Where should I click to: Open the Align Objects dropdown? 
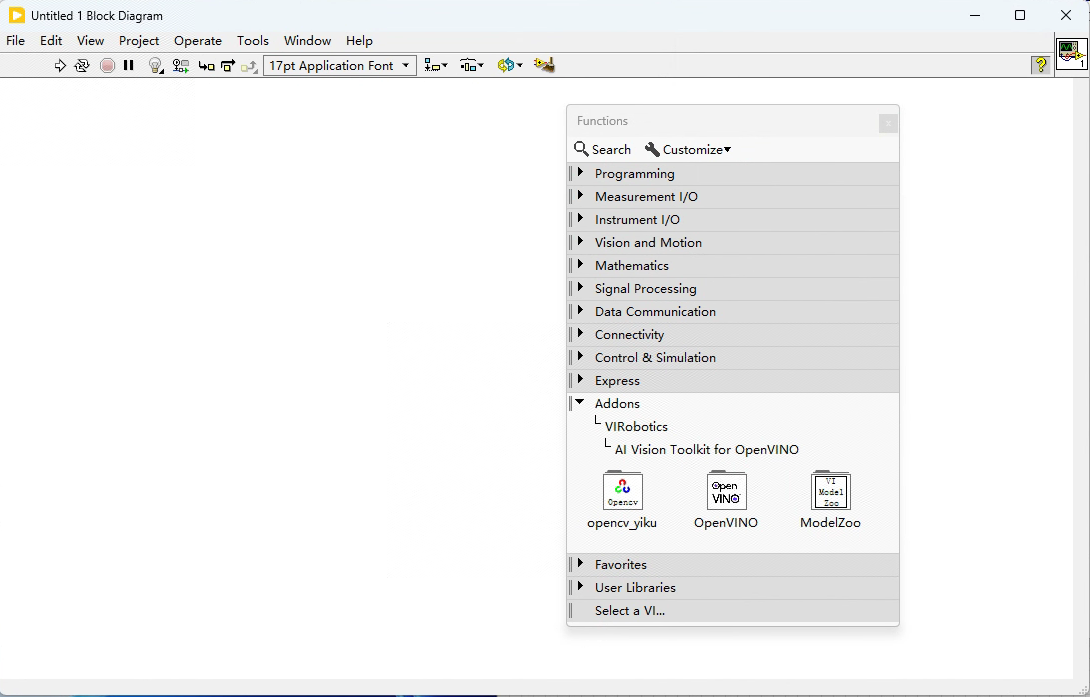[436, 66]
